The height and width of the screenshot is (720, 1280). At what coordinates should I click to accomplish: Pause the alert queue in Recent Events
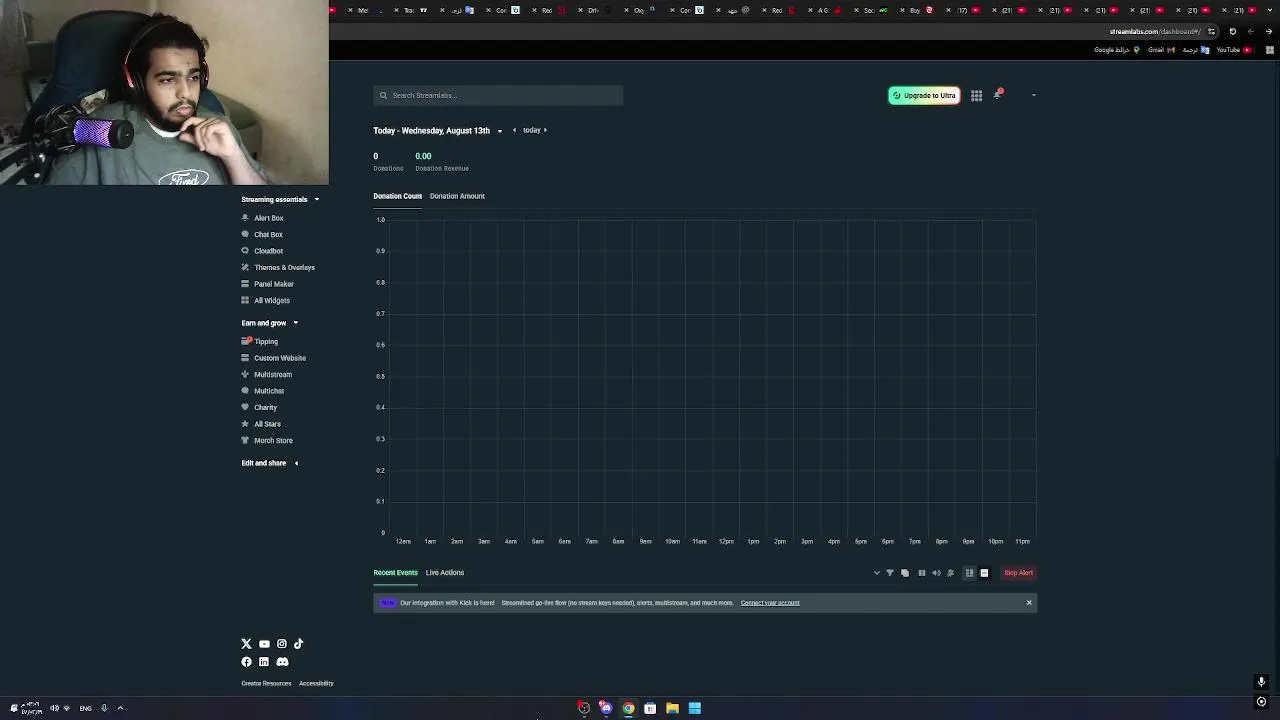click(x=922, y=573)
